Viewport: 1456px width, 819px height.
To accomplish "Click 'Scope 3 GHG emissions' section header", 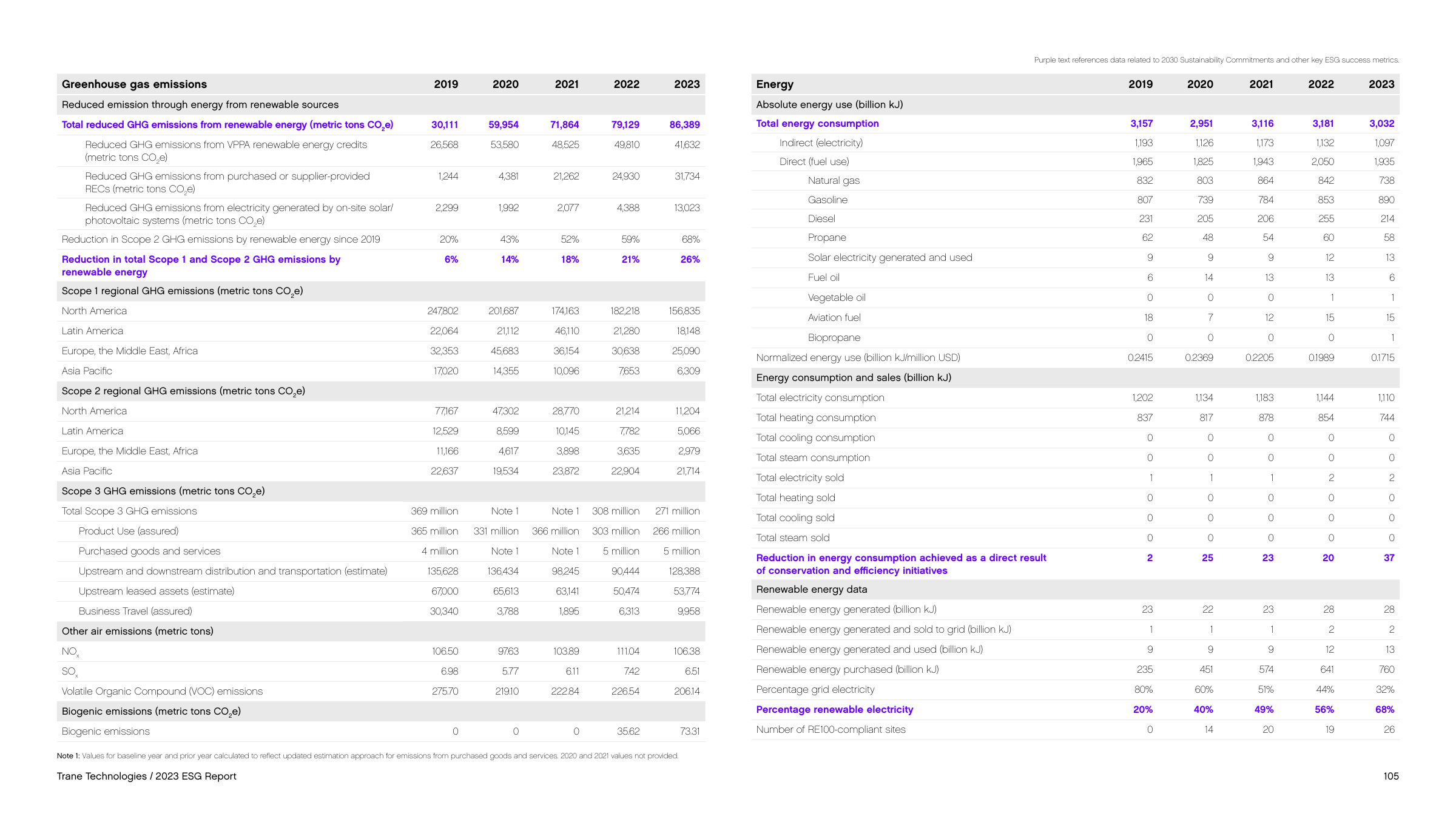I will (163, 491).
